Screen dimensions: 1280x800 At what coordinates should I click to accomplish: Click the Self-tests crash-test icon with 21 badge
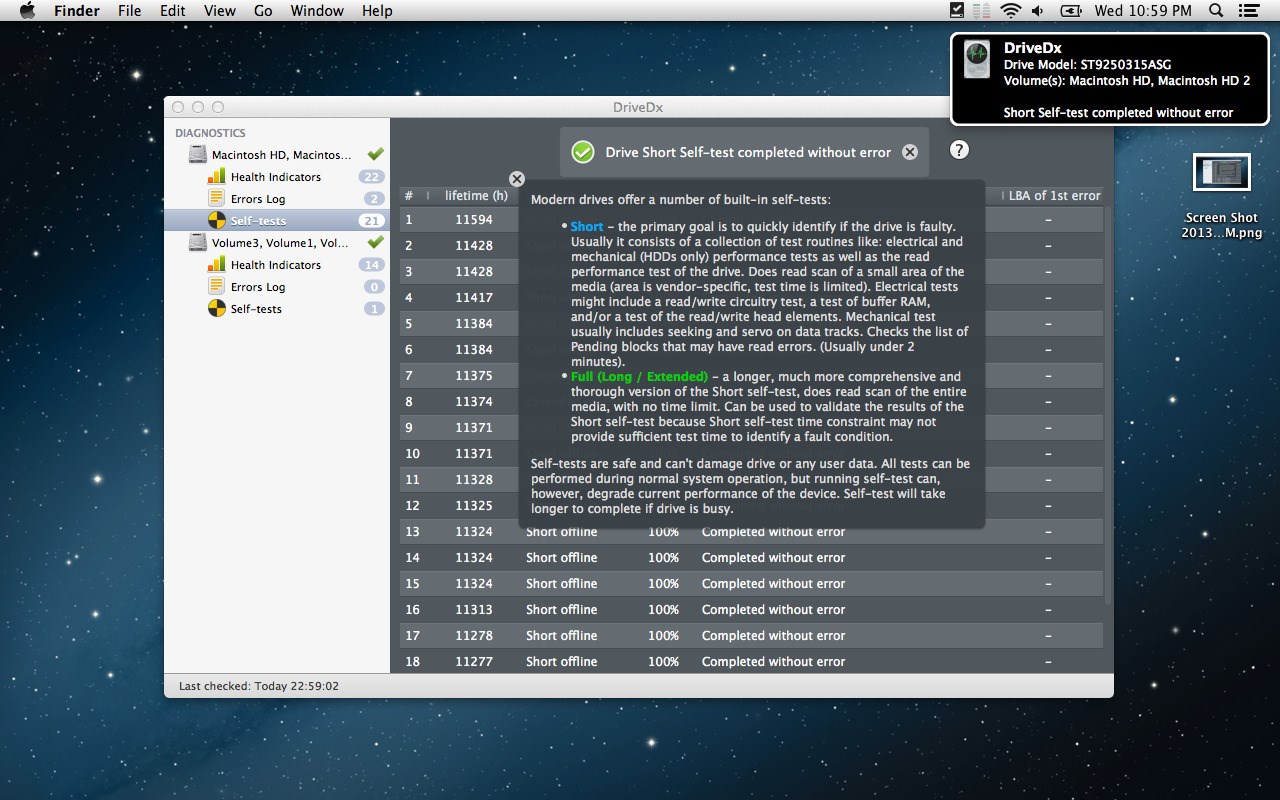tap(216, 221)
